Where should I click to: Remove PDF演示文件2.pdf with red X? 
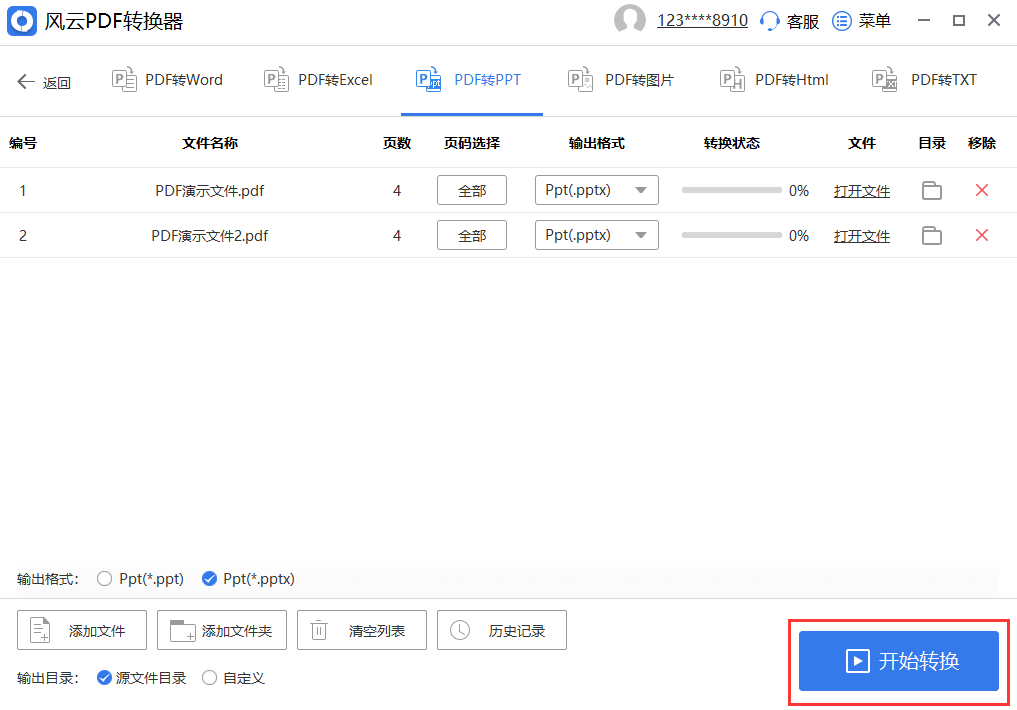point(982,235)
